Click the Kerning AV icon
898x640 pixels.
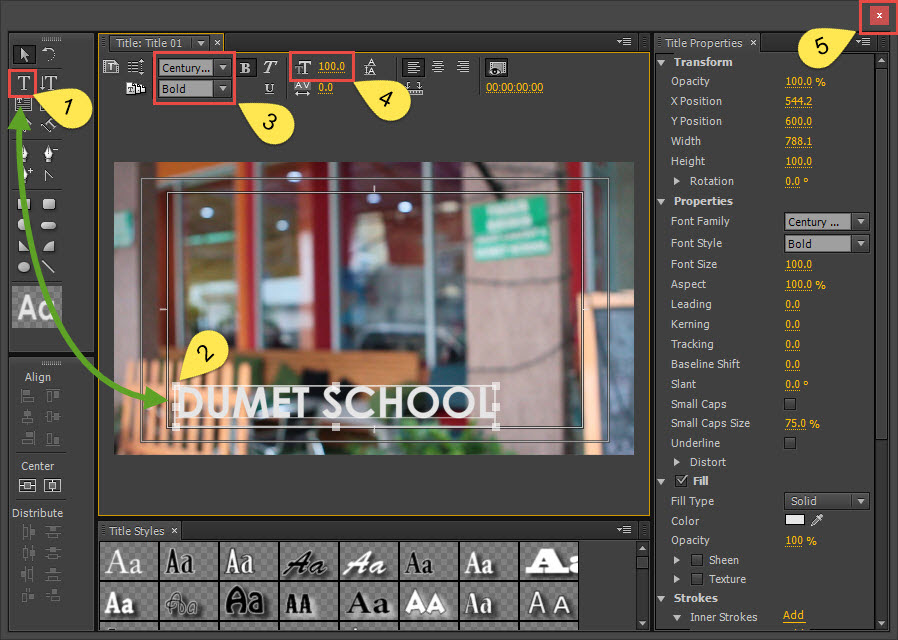302,88
